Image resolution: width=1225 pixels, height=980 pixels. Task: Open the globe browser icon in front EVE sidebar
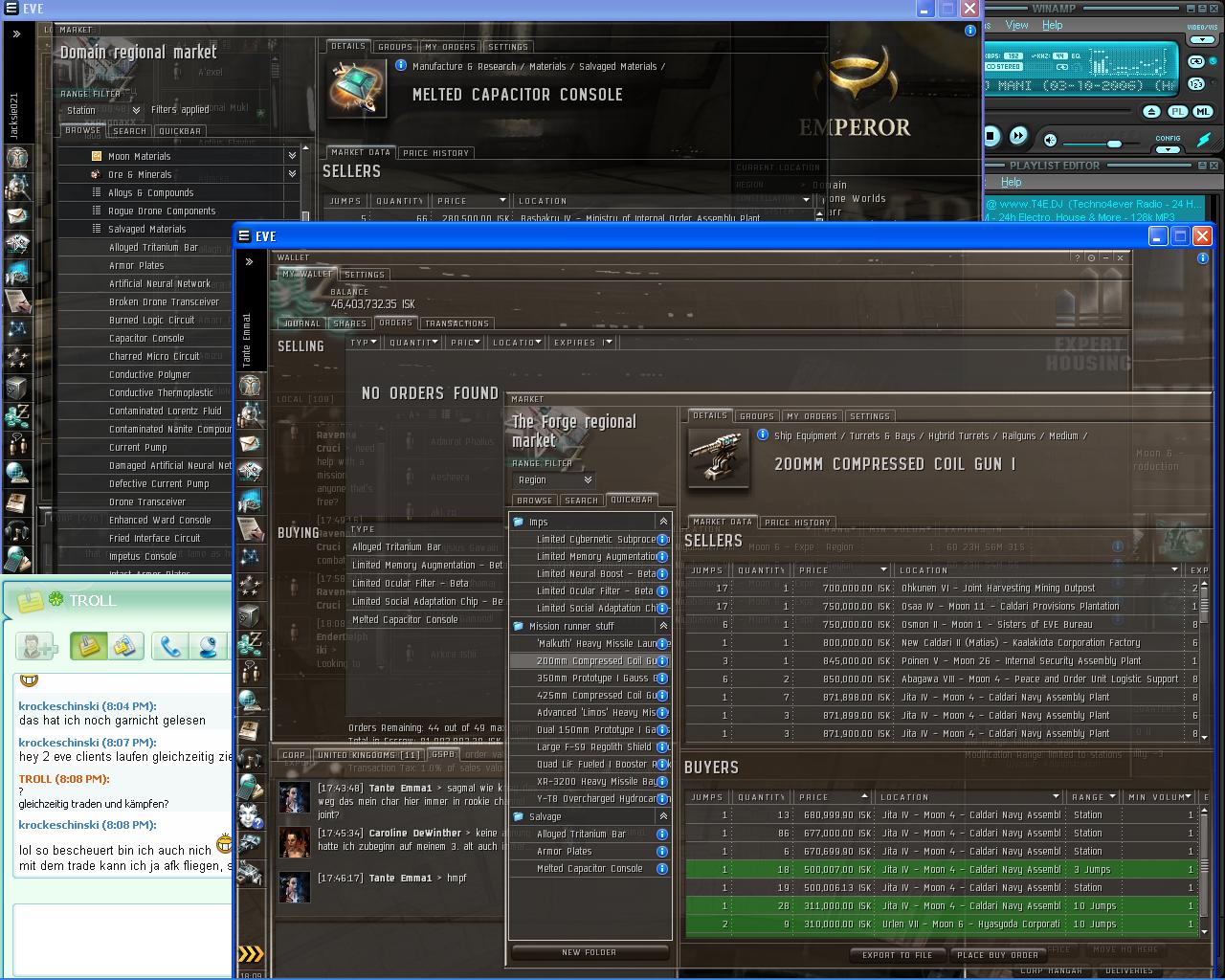251,701
